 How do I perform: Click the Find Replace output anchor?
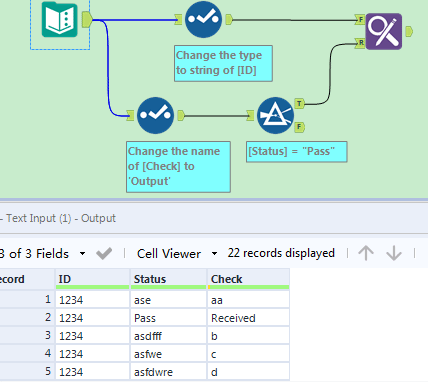[x=409, y=32]
